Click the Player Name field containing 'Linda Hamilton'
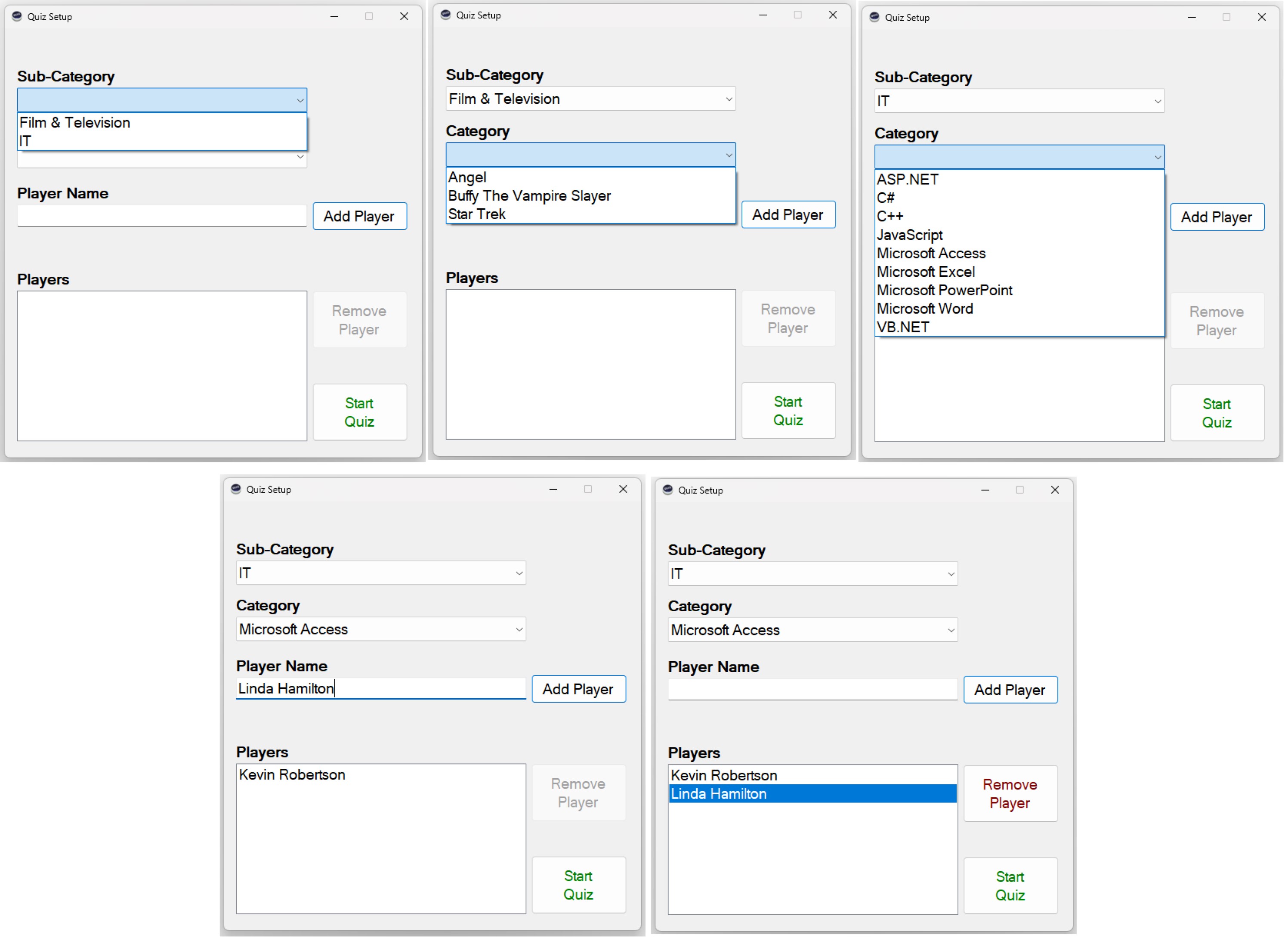This screenshot has width=1288, height=938. click(x=380, y=689)
